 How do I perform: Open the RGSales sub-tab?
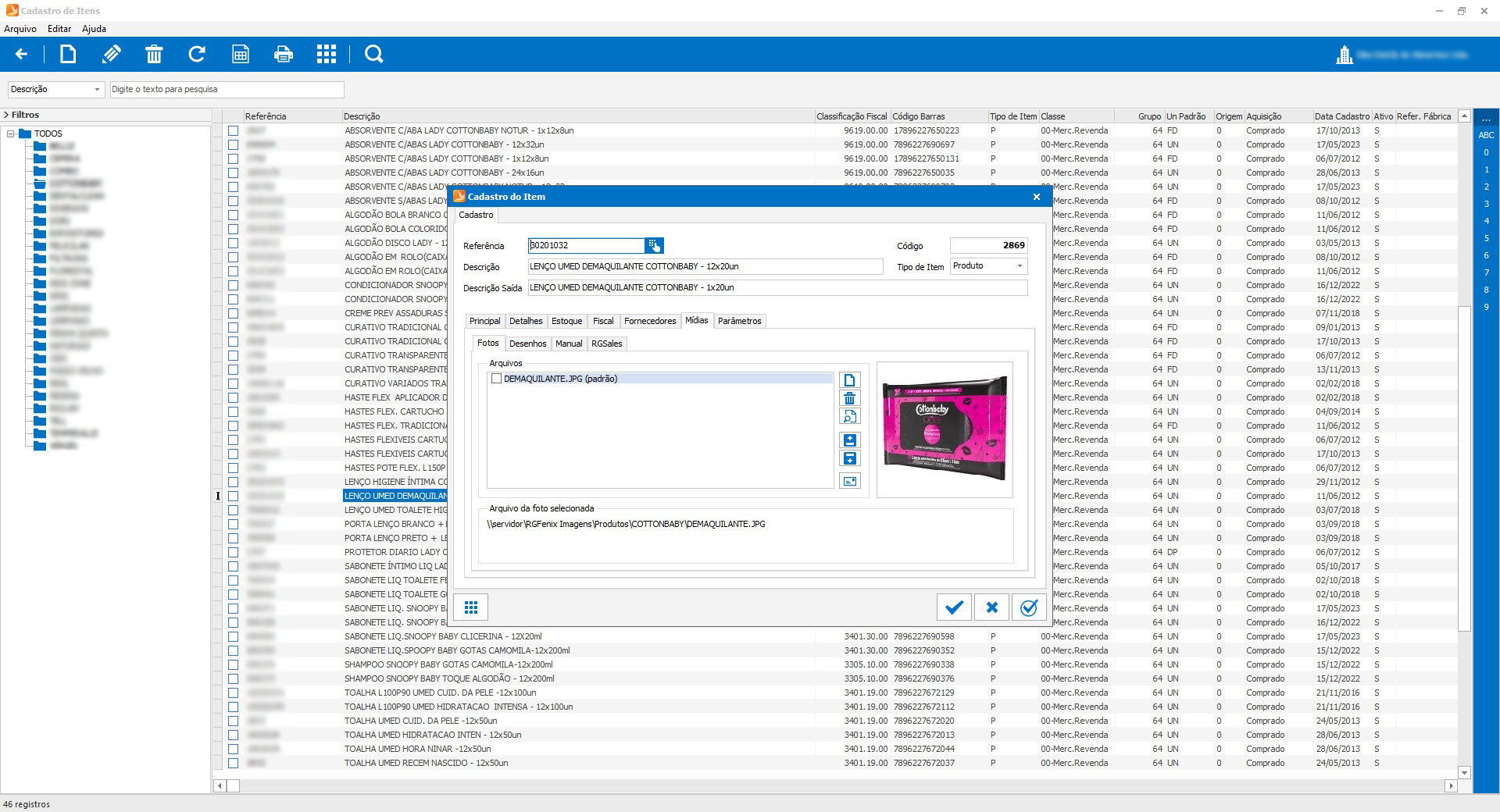(x=606, y=344)
